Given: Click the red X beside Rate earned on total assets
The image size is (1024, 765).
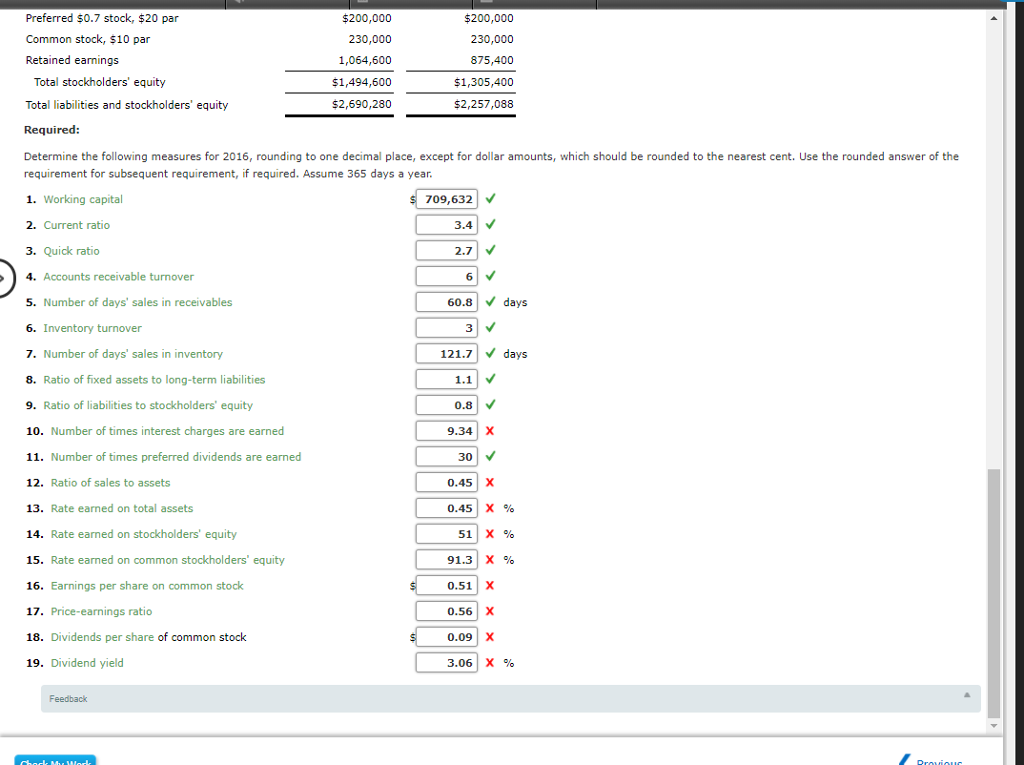Looking at the screenshot, I should click(x=489, y=508).
